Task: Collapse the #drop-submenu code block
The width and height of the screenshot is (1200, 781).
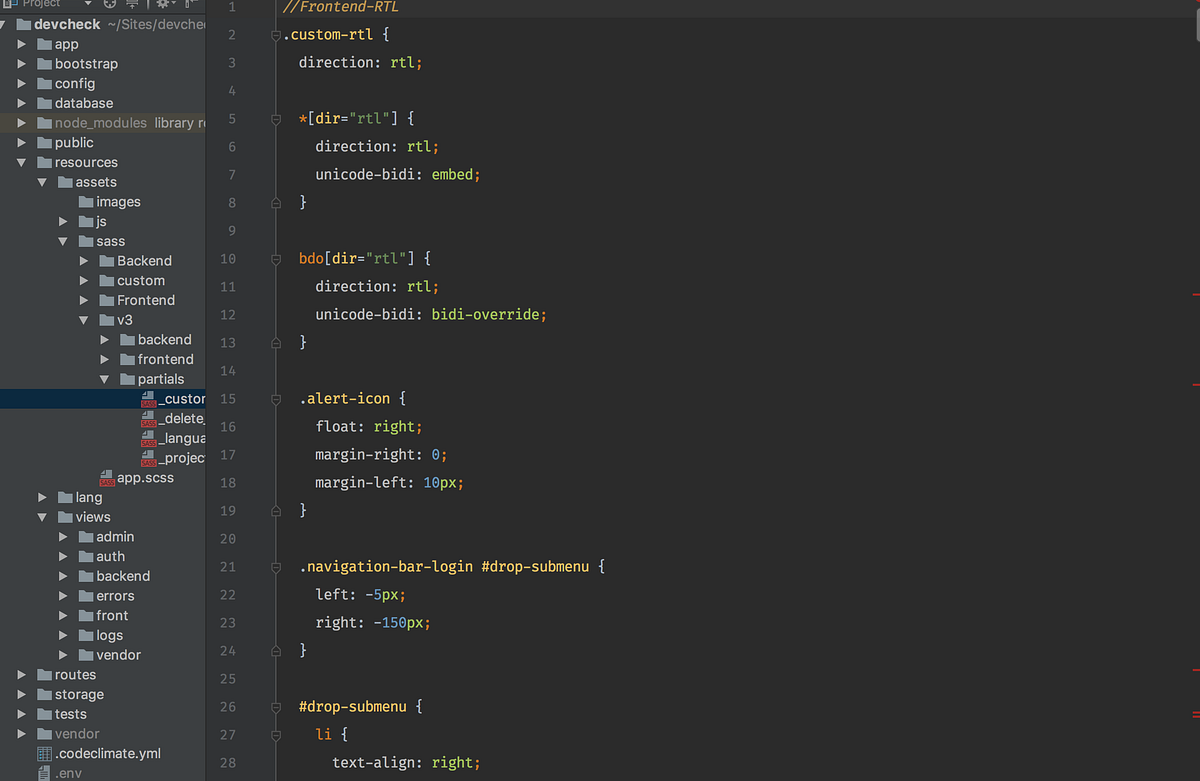Action: point(274,706)
